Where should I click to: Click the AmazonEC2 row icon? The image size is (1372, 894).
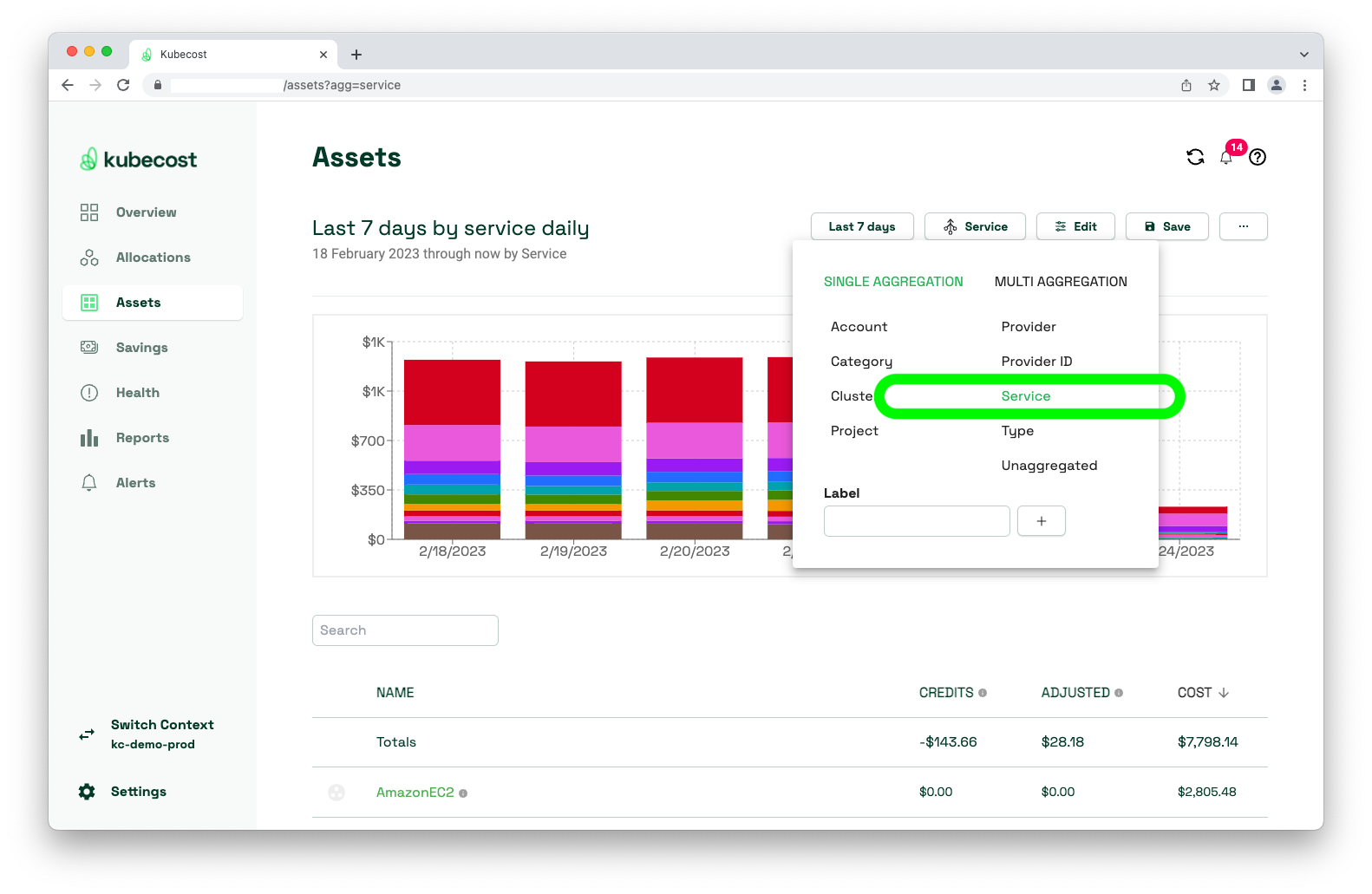click(336, 793)
